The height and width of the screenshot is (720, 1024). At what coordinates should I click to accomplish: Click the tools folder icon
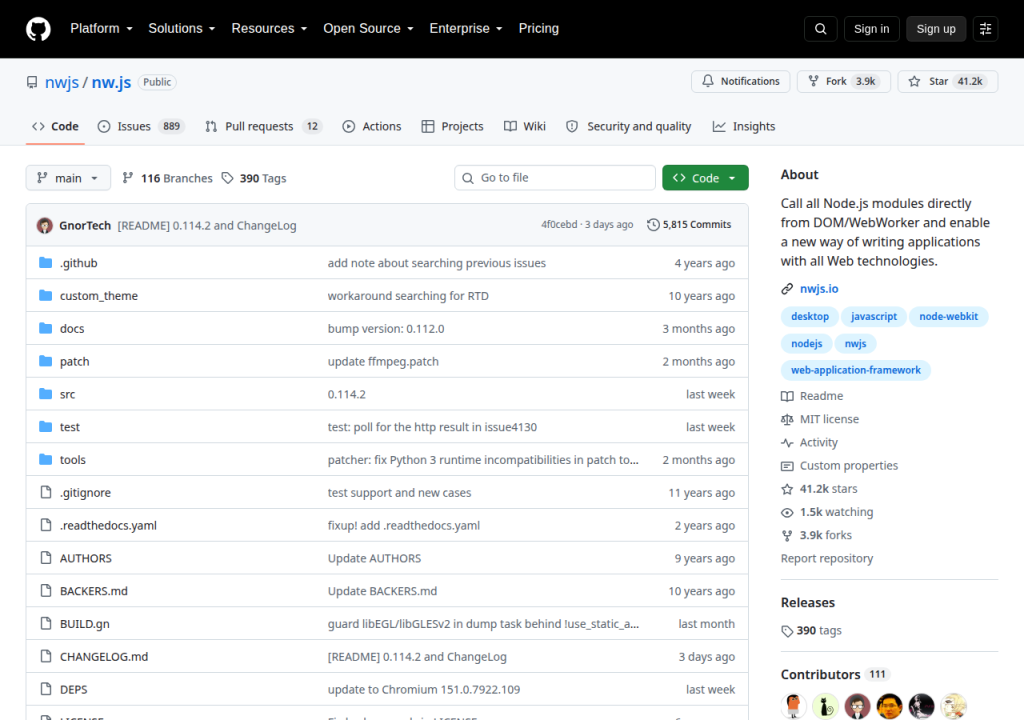click(45, 459)
